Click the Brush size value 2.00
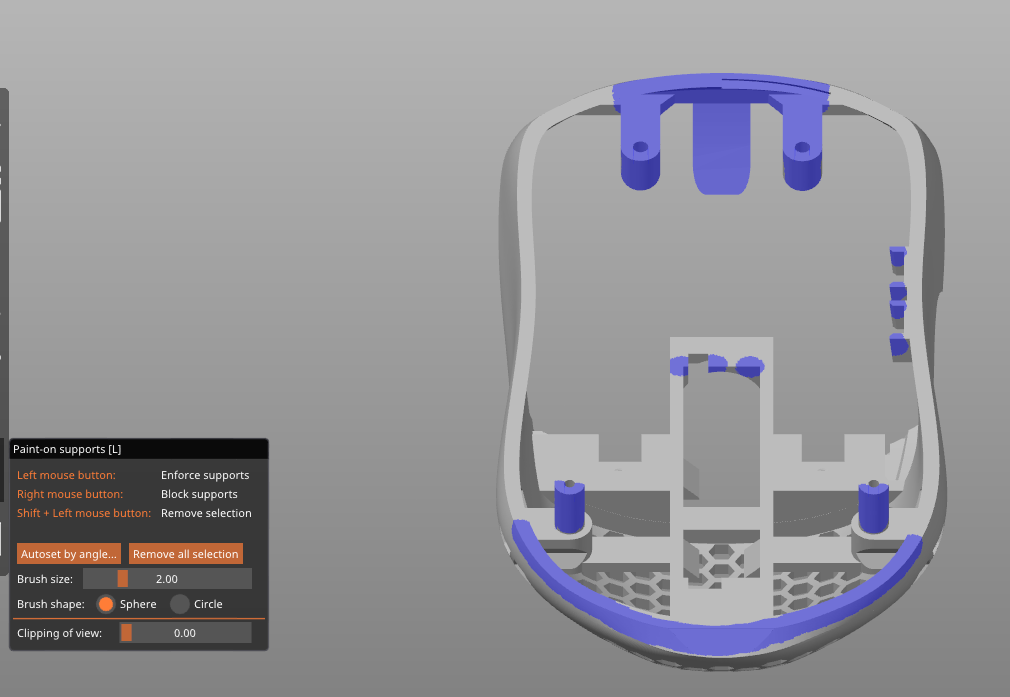 (167, 579)
